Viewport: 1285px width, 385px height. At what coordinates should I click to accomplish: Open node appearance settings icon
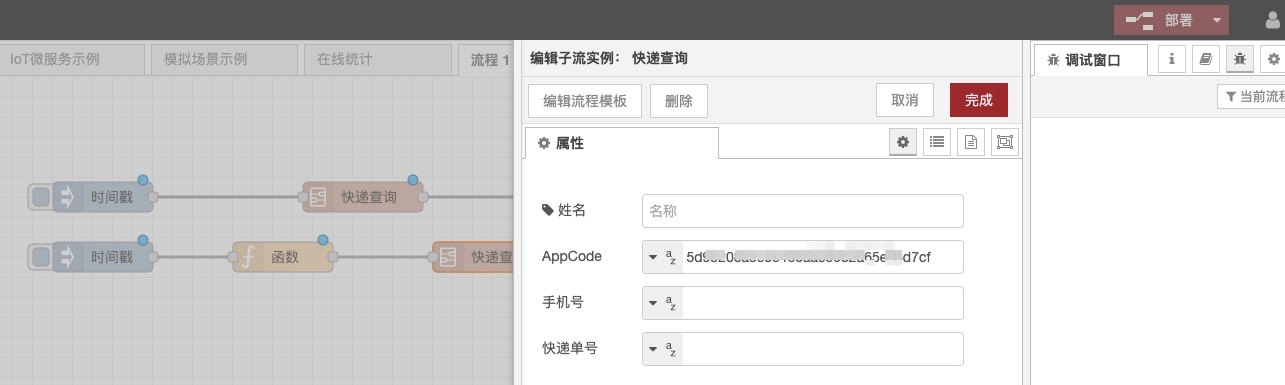1004,143
